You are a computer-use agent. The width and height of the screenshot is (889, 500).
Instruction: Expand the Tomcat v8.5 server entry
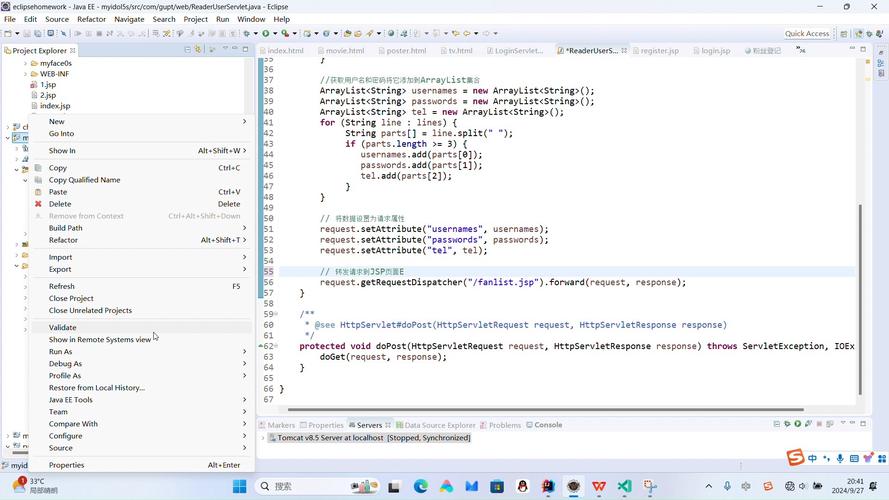click(x=263, y=438)
